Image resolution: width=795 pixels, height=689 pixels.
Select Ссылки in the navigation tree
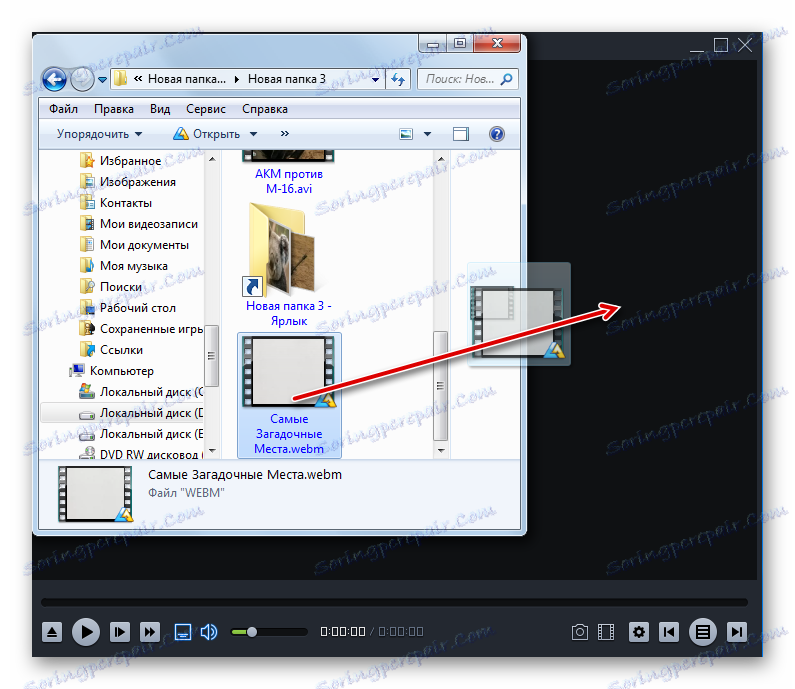(x=112, y=350)
